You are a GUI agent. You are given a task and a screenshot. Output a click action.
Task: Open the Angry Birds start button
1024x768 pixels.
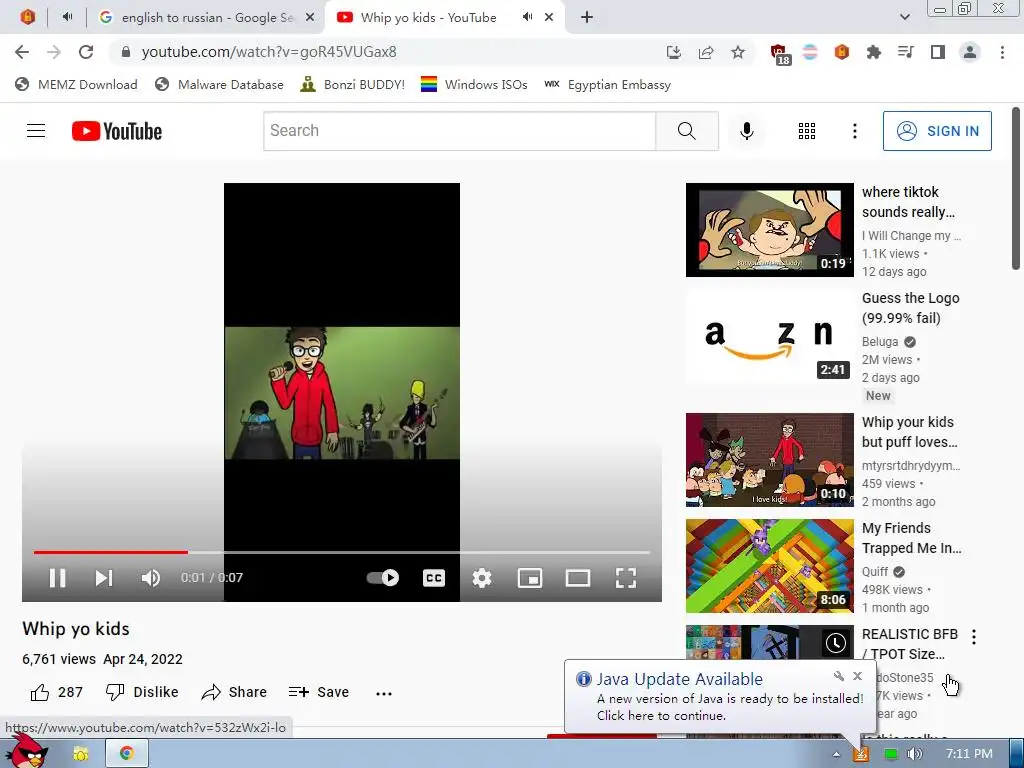point(26,751)
